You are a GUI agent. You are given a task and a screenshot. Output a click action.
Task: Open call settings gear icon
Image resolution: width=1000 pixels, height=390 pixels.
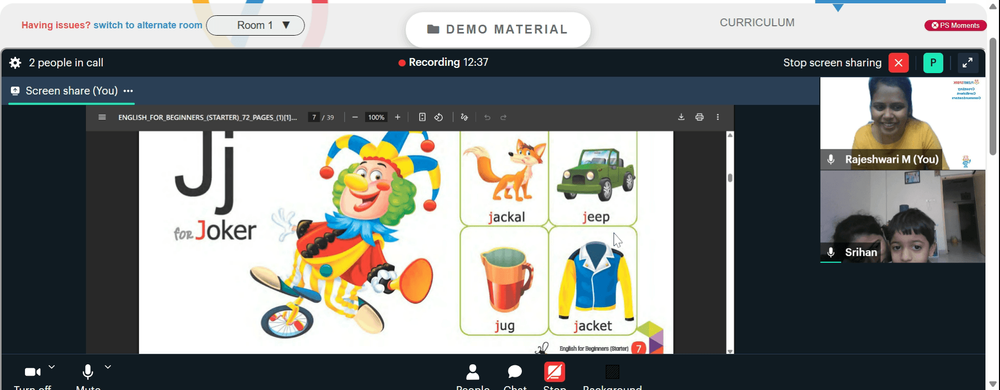click(x=15, y=62)
